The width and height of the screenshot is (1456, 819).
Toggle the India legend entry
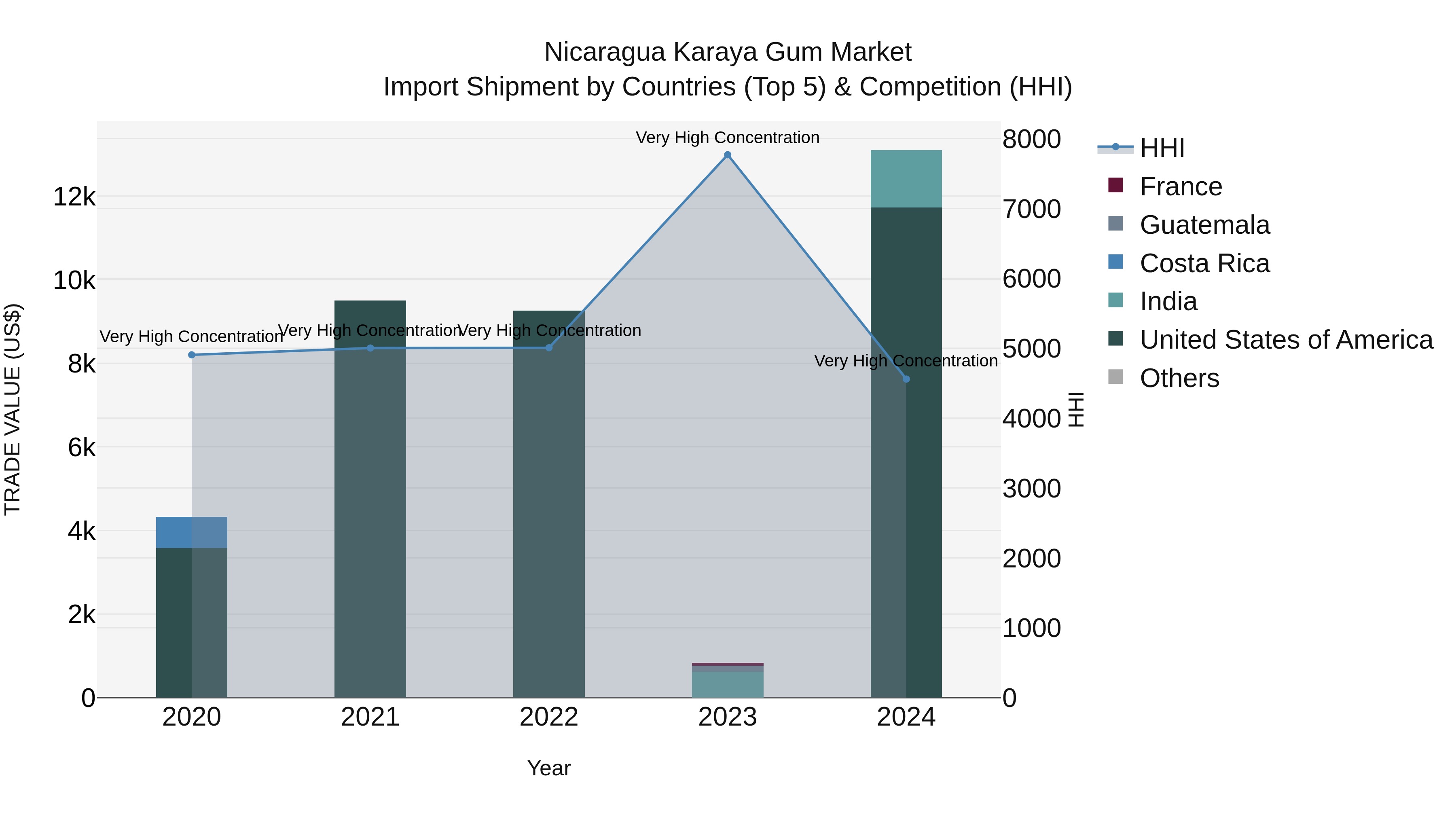point(1153,301)
